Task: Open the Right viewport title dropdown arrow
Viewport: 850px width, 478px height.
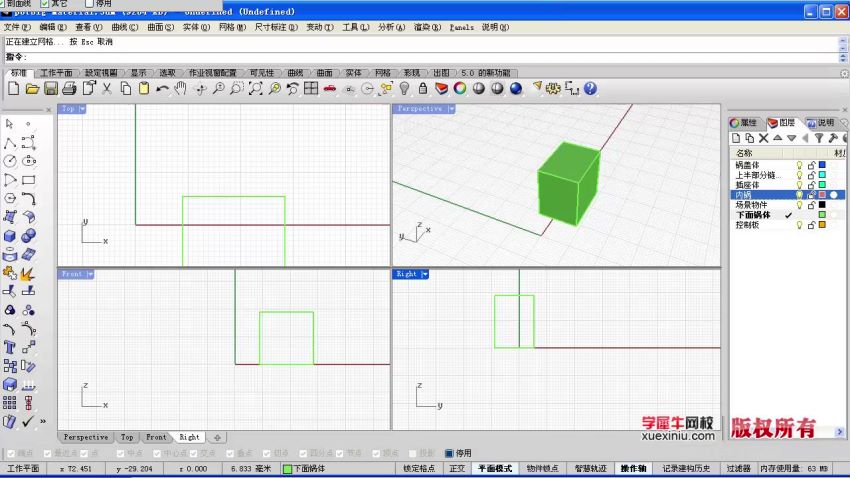Action: pos(425,274)
